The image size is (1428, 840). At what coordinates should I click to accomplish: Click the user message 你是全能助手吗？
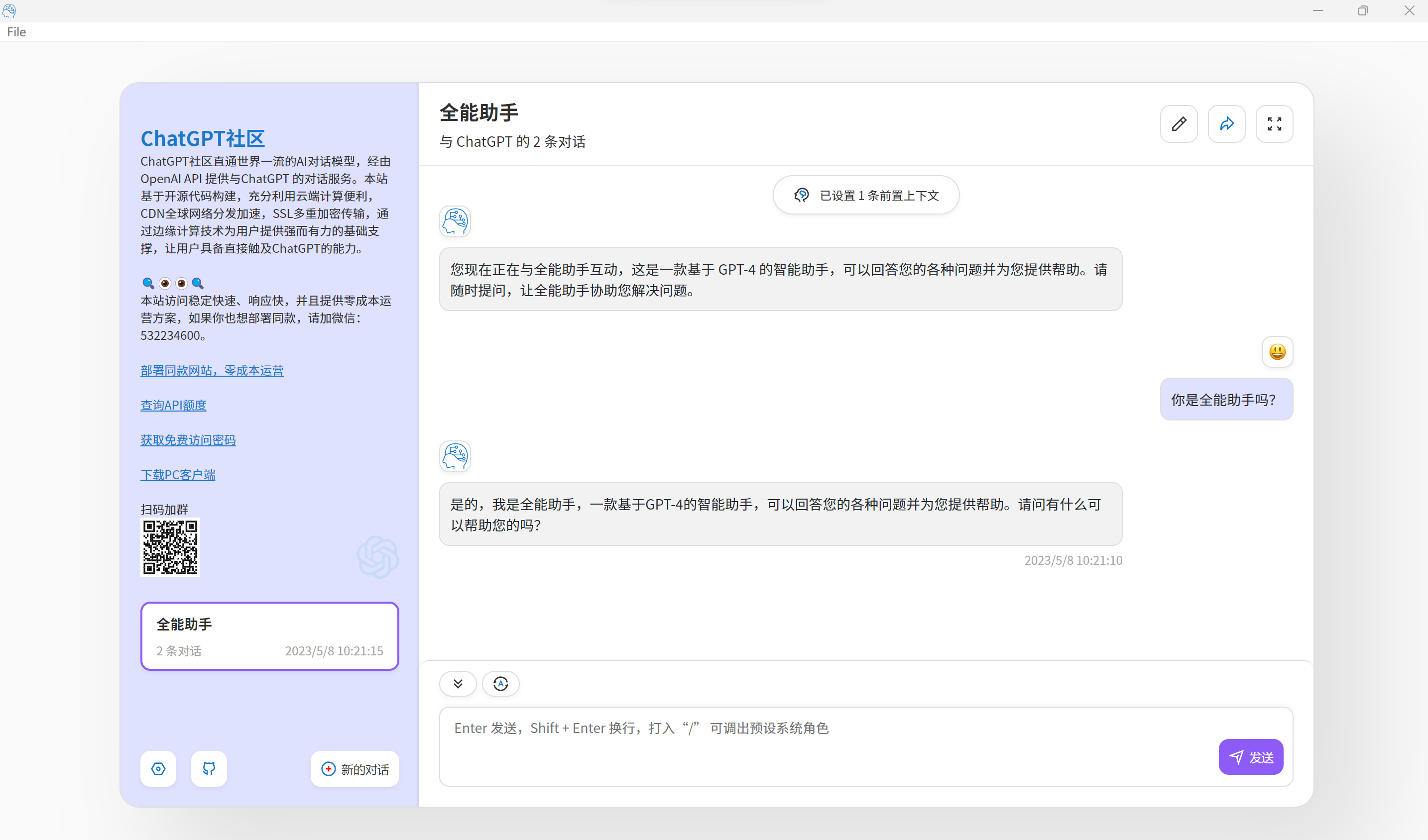coord(1226,399)
